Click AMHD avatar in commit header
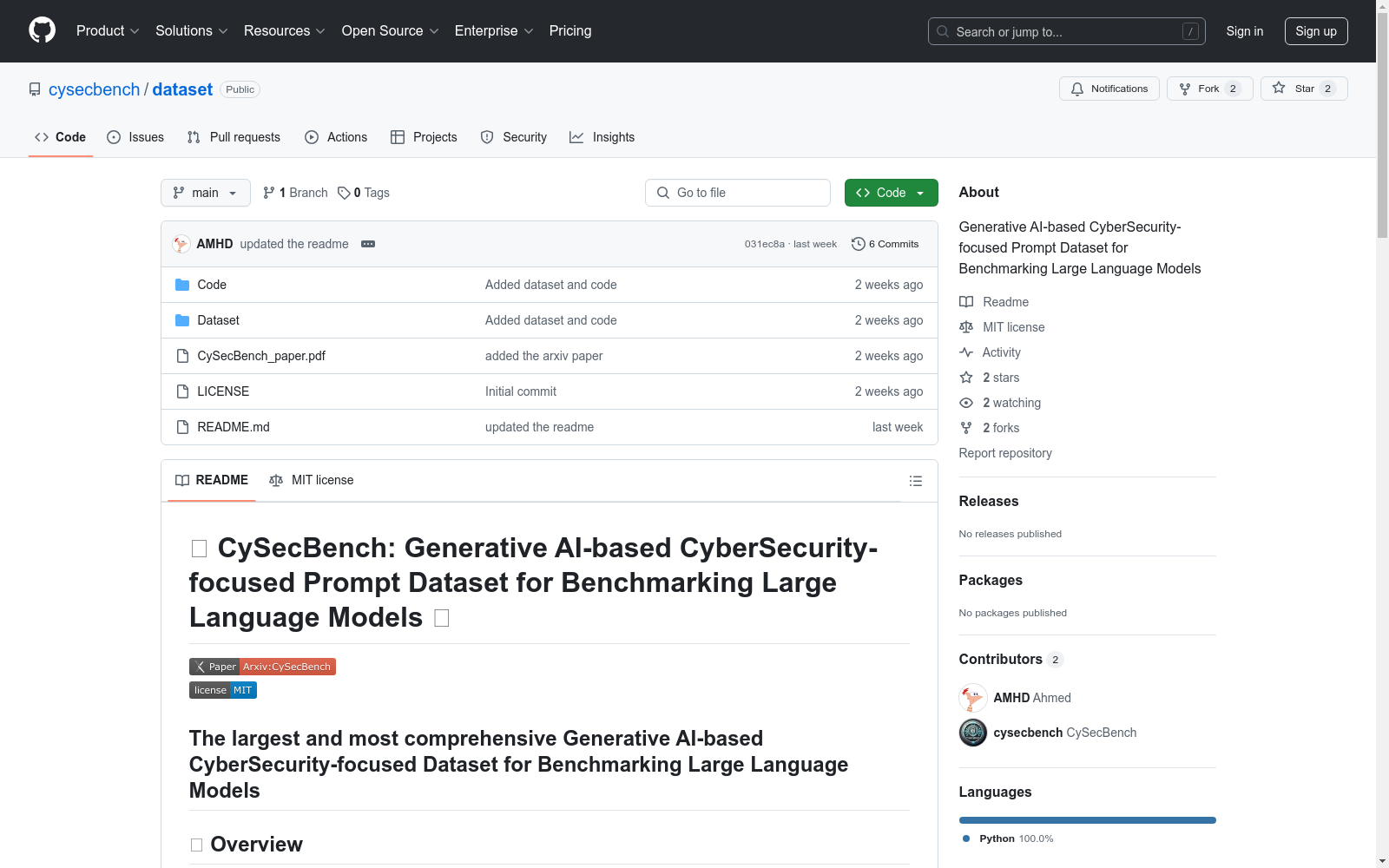Image resolution: width=1389 pixels, height=868 pixels. tap(181, 244)
